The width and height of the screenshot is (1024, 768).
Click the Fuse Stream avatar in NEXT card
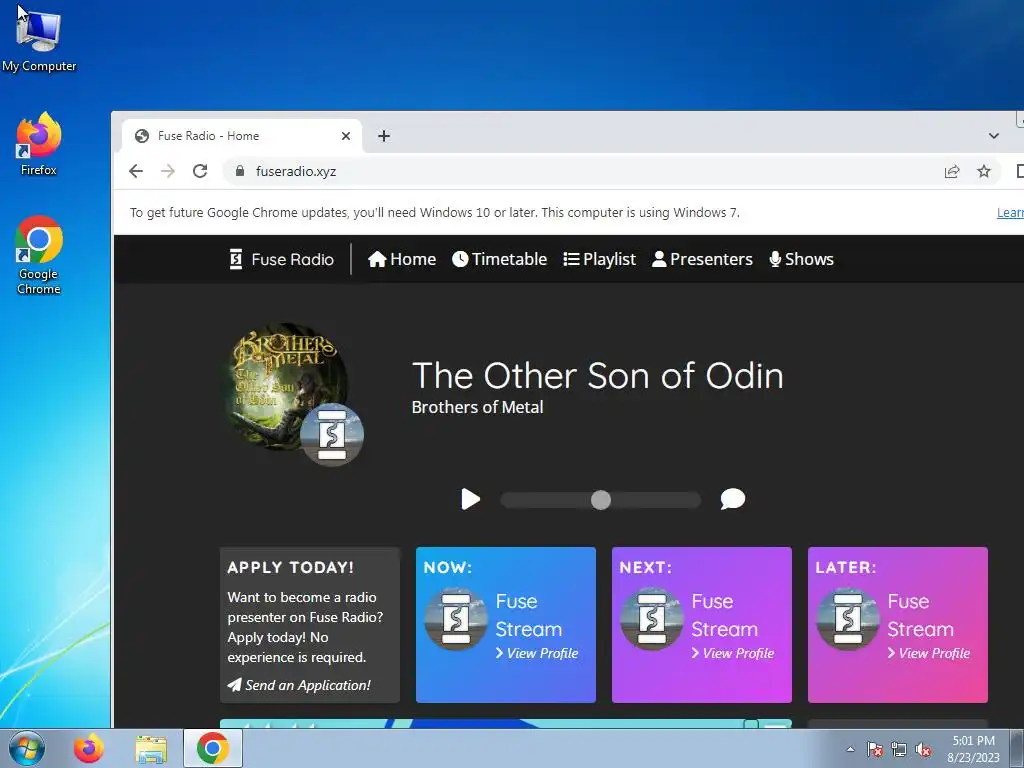click(652, 619)
